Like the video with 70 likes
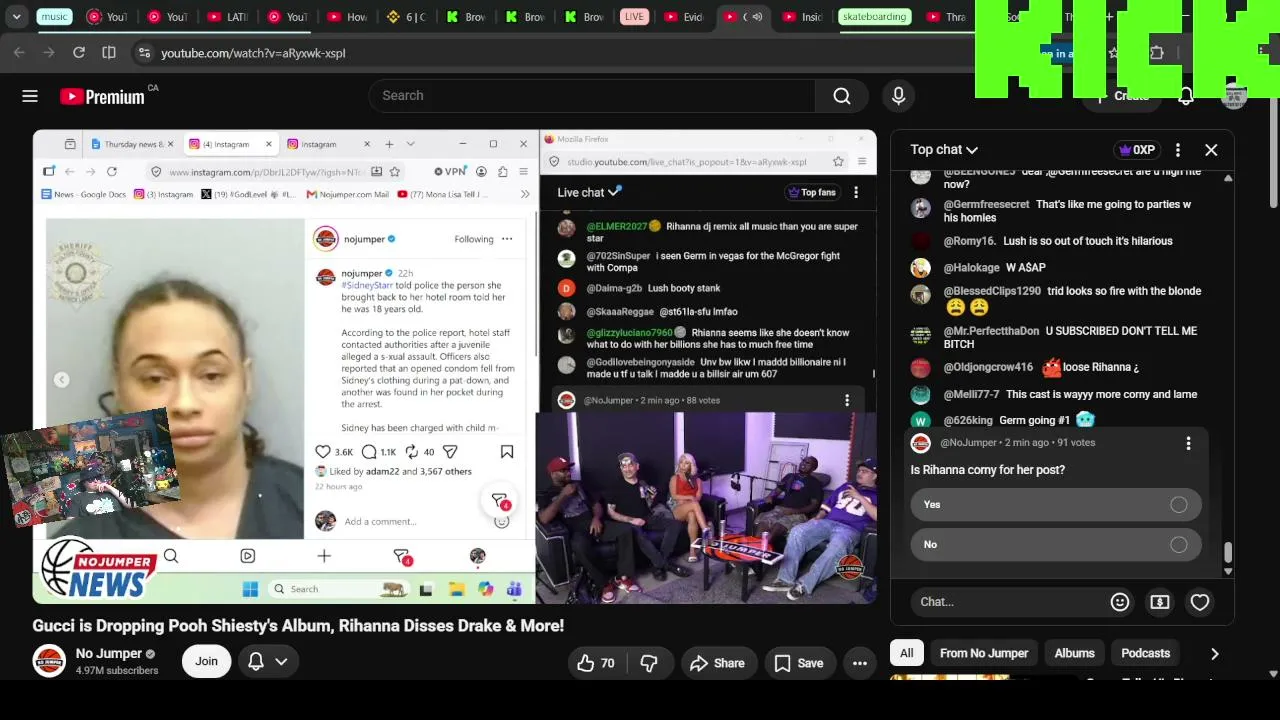The height and width of the screenshot is (720, 1280). [596, 663]
